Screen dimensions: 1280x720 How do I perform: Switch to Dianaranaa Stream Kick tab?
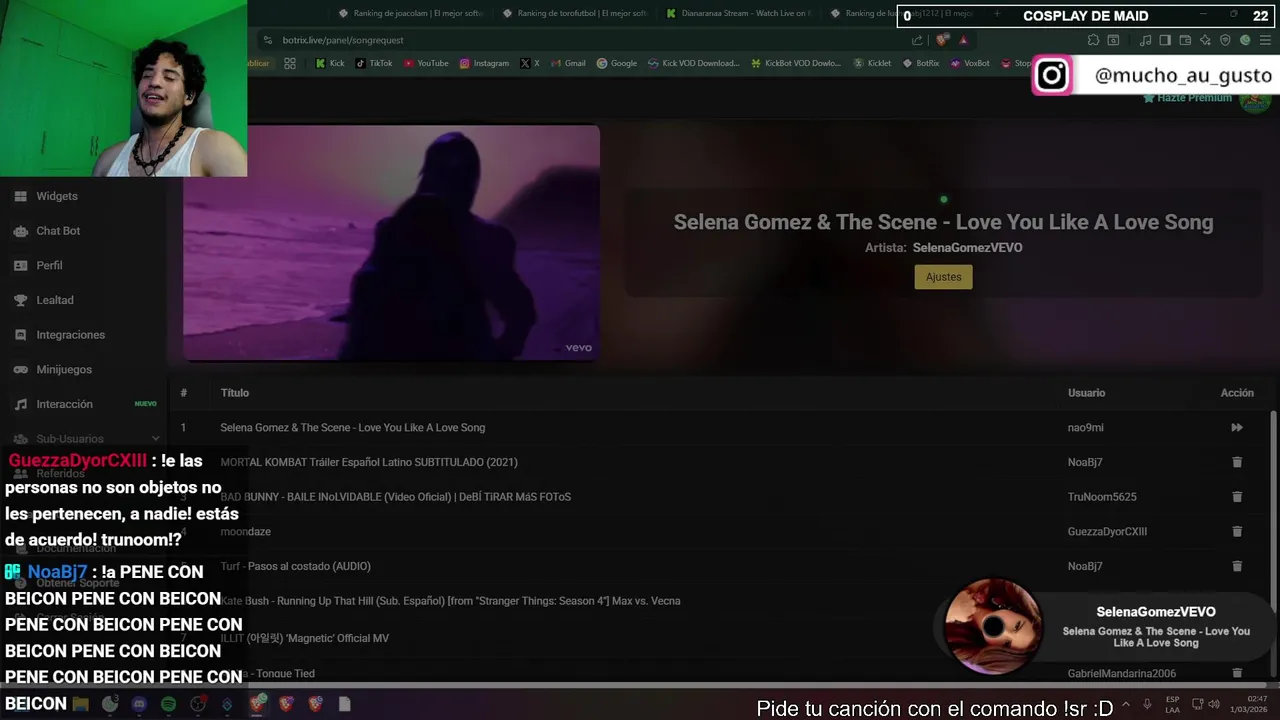pos(739,14)
